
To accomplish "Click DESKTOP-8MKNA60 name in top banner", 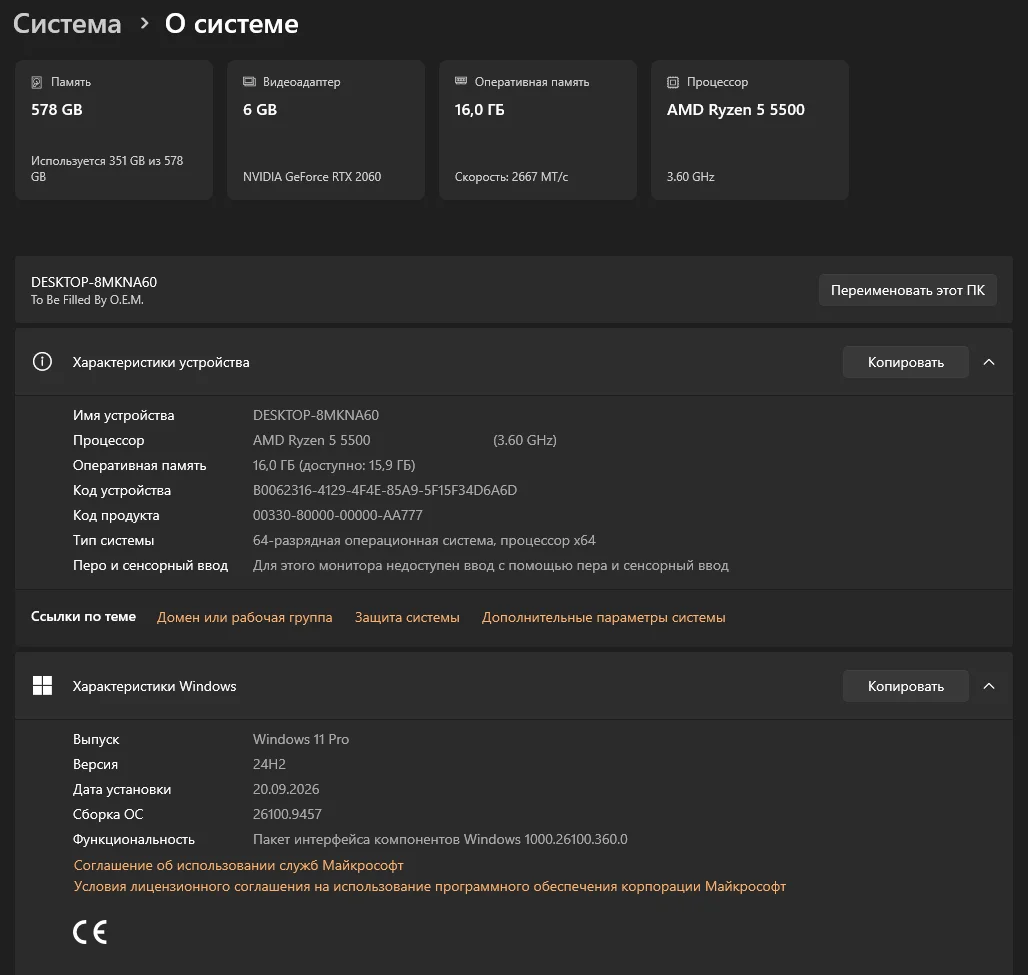I will [94, 282].
